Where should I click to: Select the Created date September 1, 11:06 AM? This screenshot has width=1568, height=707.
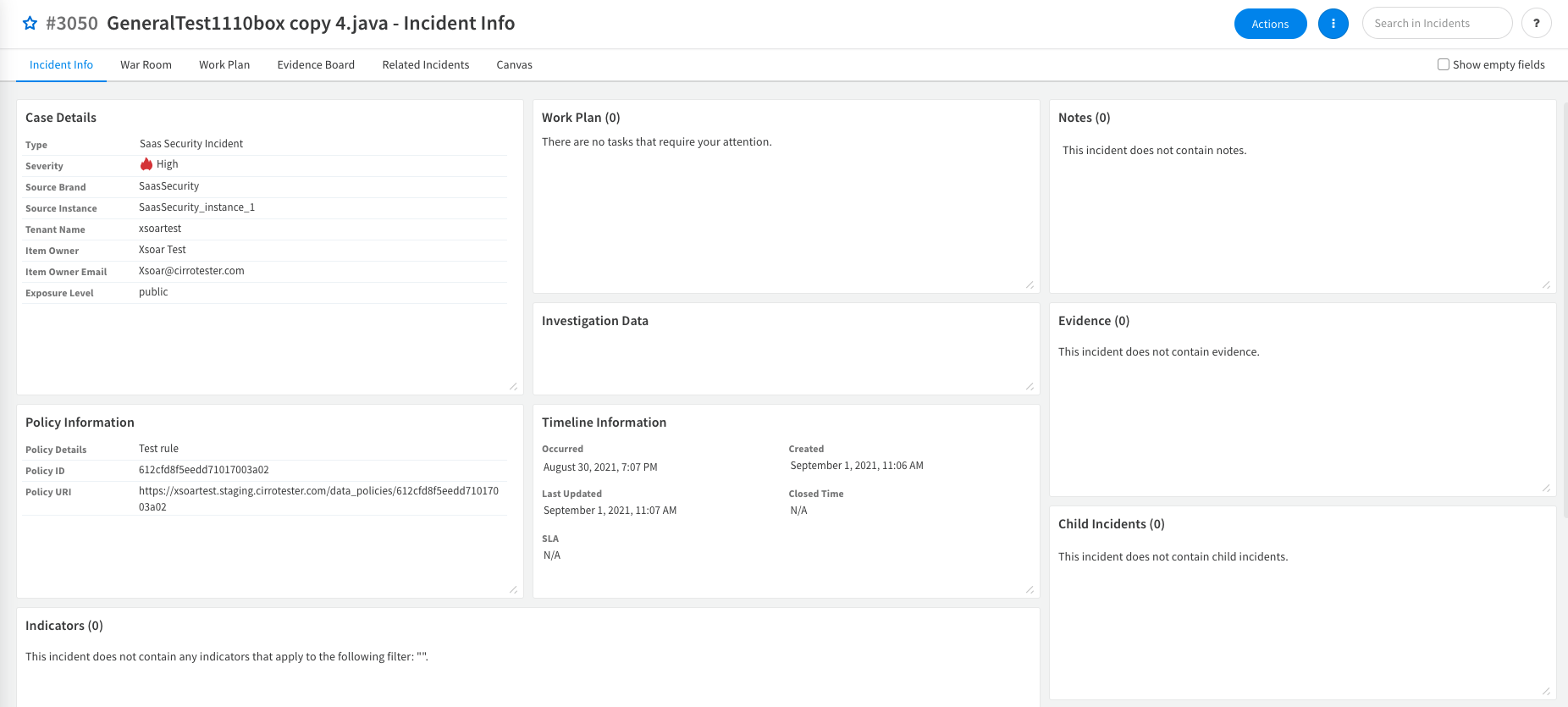[x=857, y=466]
